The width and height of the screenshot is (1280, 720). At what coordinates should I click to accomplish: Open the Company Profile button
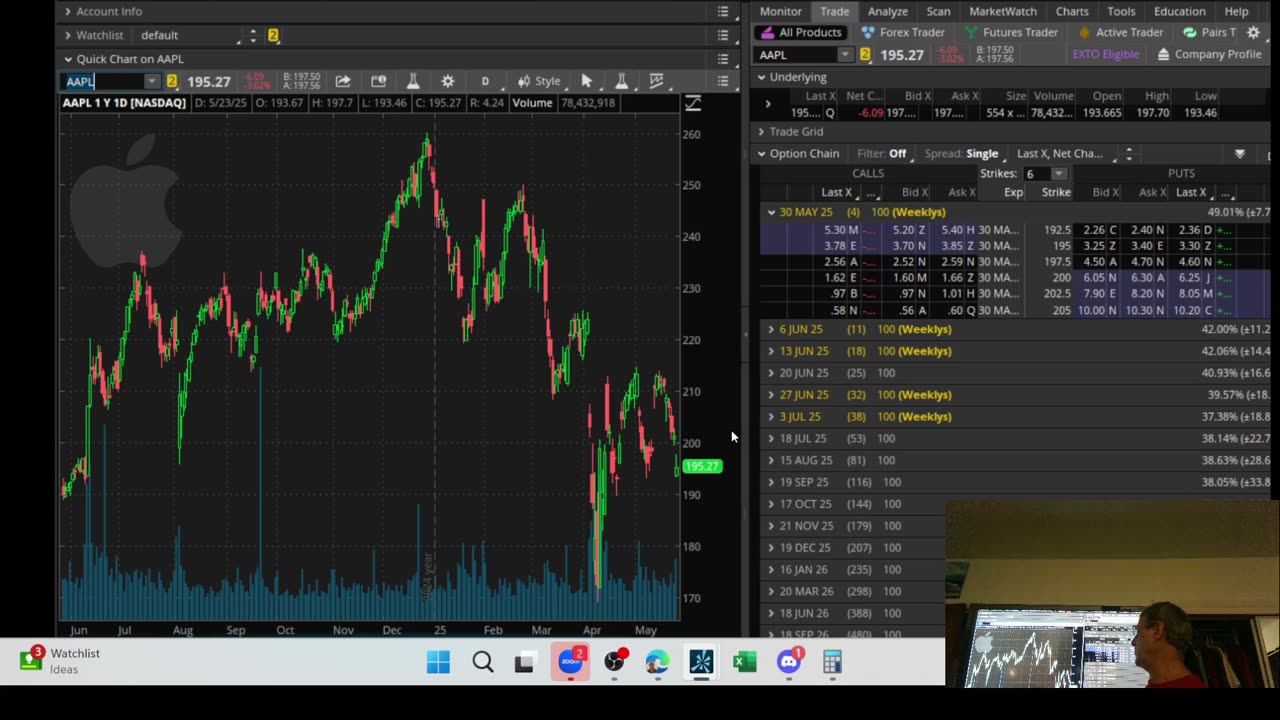pyautogui.click(x=1209, y=55)
